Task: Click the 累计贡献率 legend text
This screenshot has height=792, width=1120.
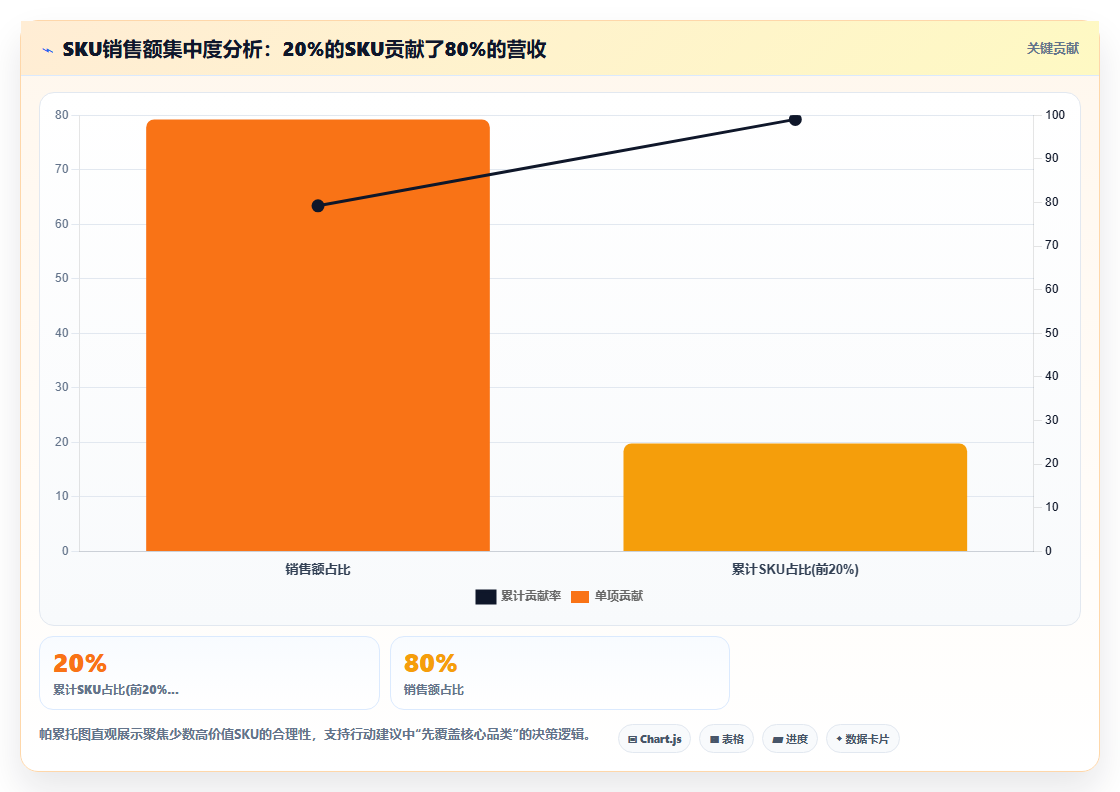Action: [531, 596]
